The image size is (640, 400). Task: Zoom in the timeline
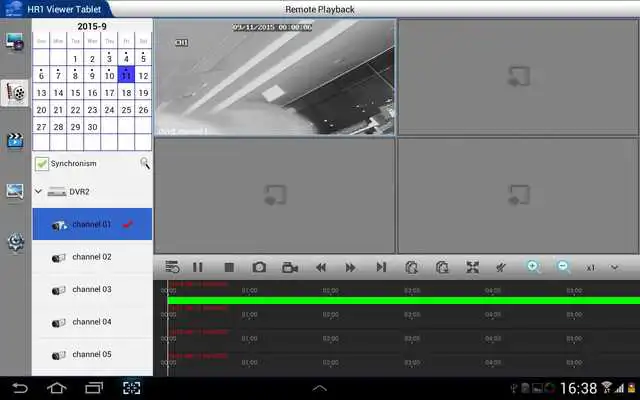[x=533, y=267]
